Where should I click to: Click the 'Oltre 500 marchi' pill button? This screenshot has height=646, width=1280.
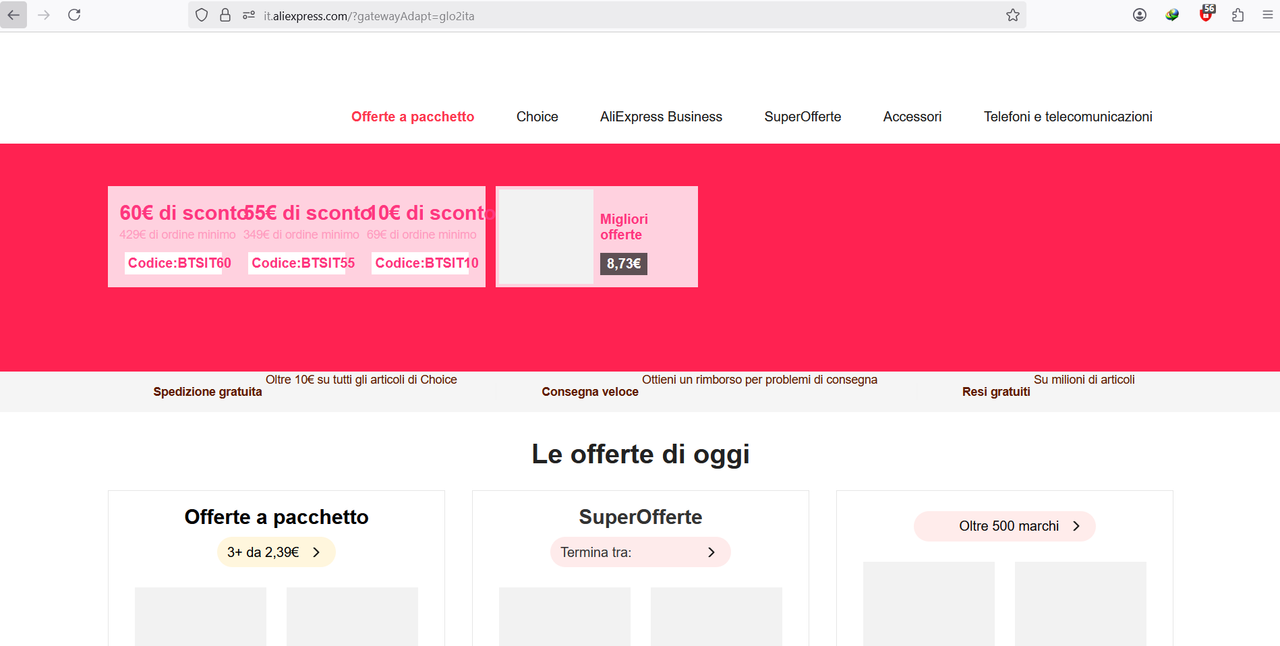click(1004, 526)
